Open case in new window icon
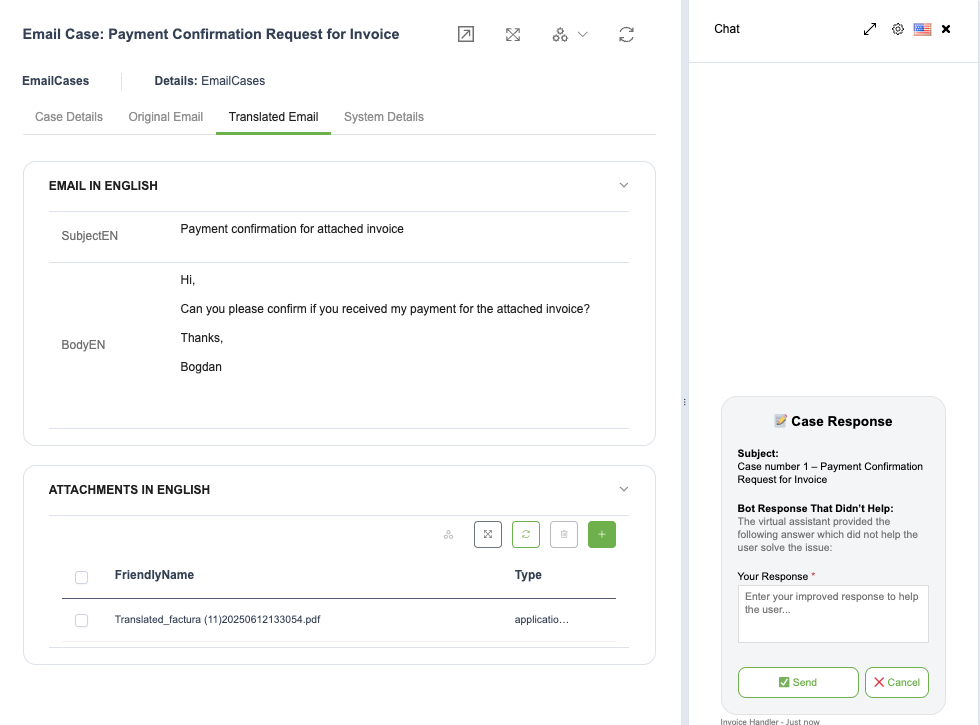 tap(466, 34)
